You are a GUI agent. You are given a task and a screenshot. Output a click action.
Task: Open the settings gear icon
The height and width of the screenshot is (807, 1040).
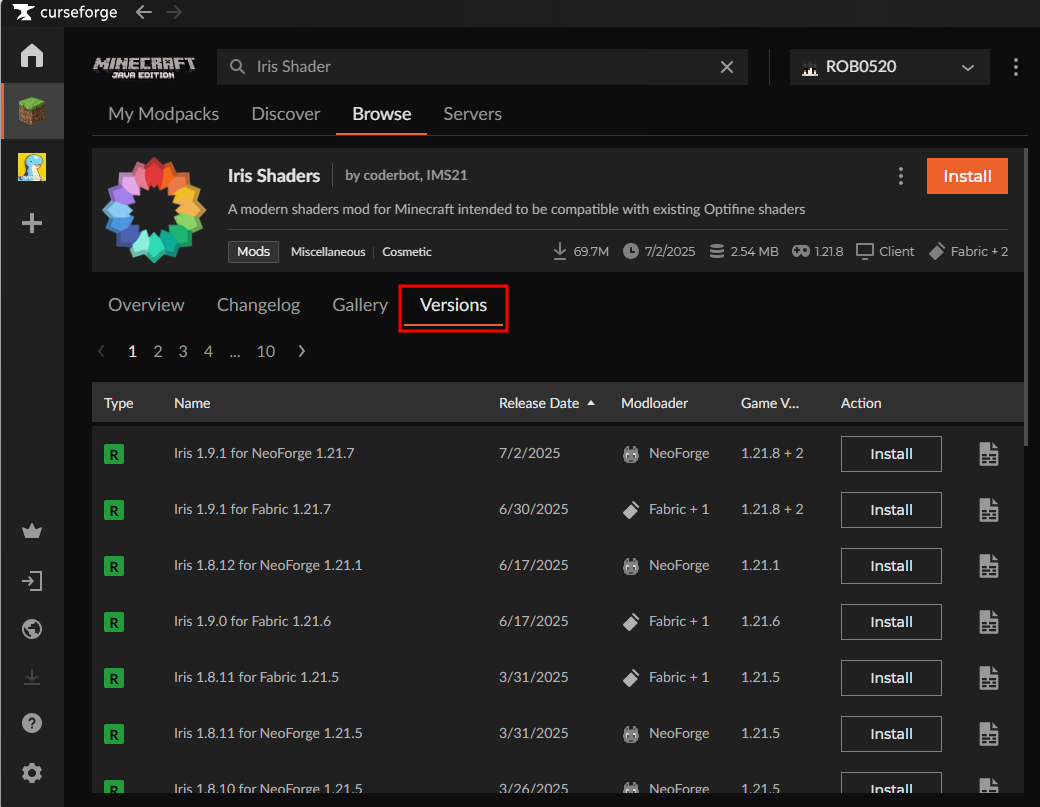32,773
